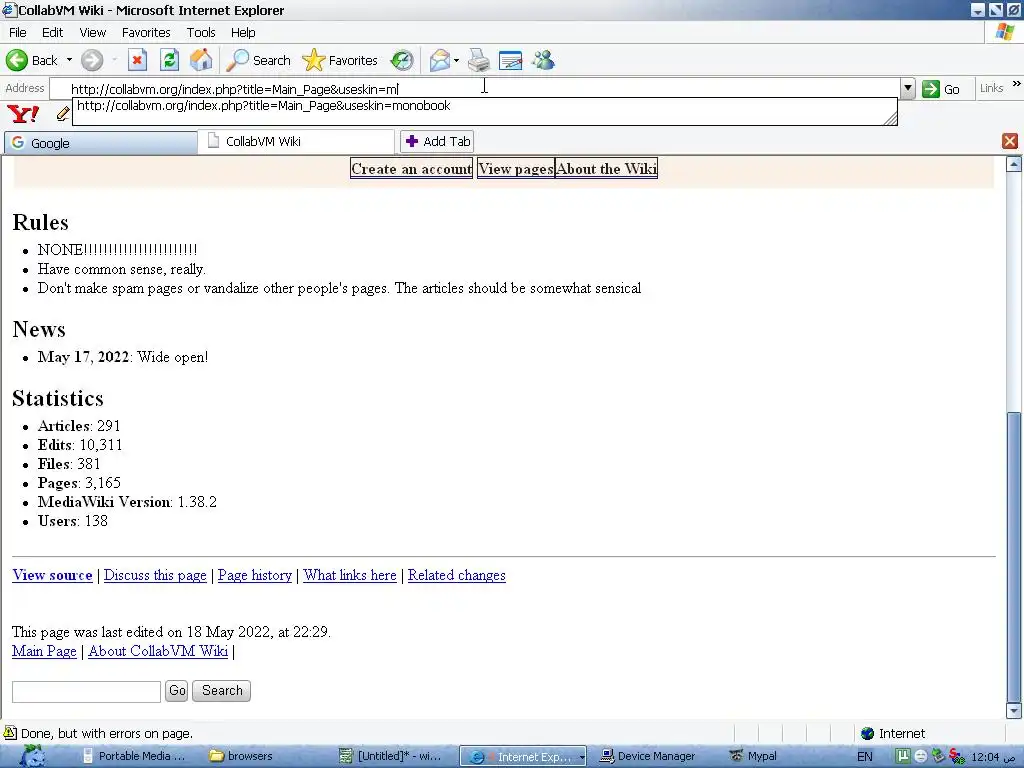Click the green Go button

coord(942,89)
